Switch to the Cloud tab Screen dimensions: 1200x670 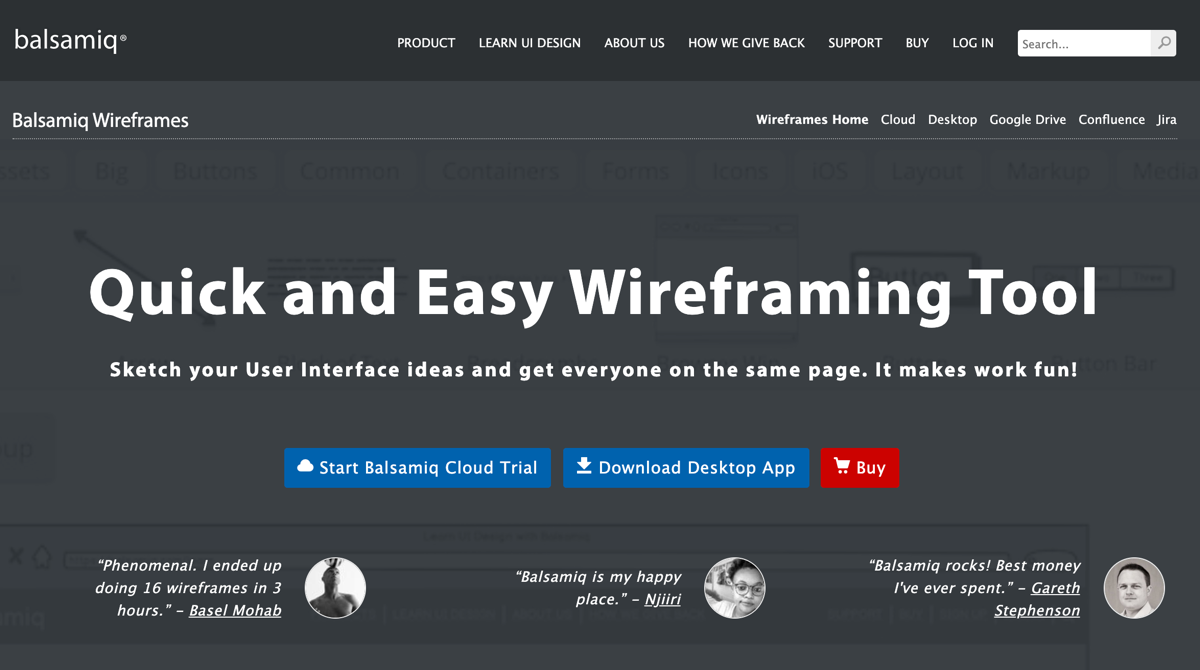[898, 120]
